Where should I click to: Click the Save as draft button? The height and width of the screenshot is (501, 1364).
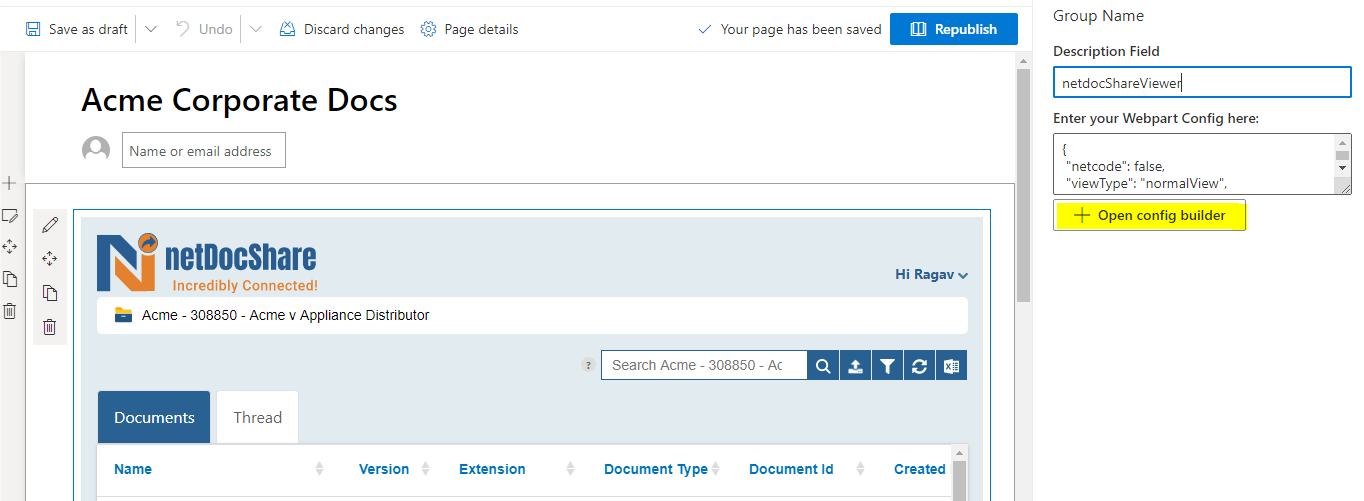(76, 29)
